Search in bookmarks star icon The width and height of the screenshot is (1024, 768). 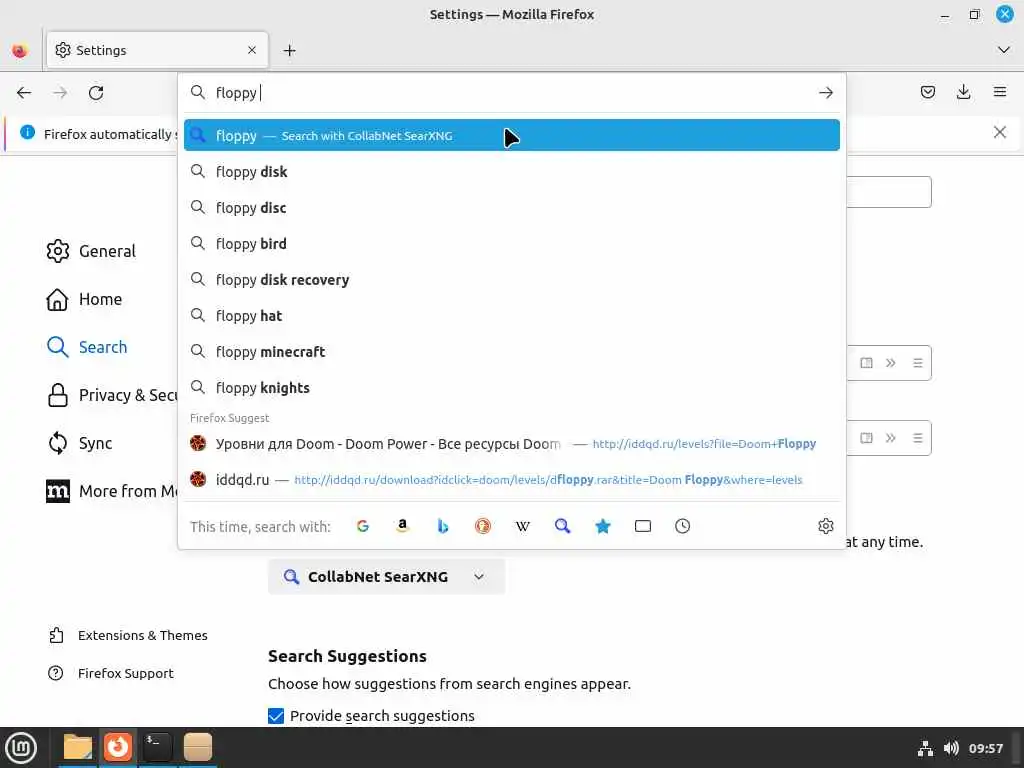[603, 526]
